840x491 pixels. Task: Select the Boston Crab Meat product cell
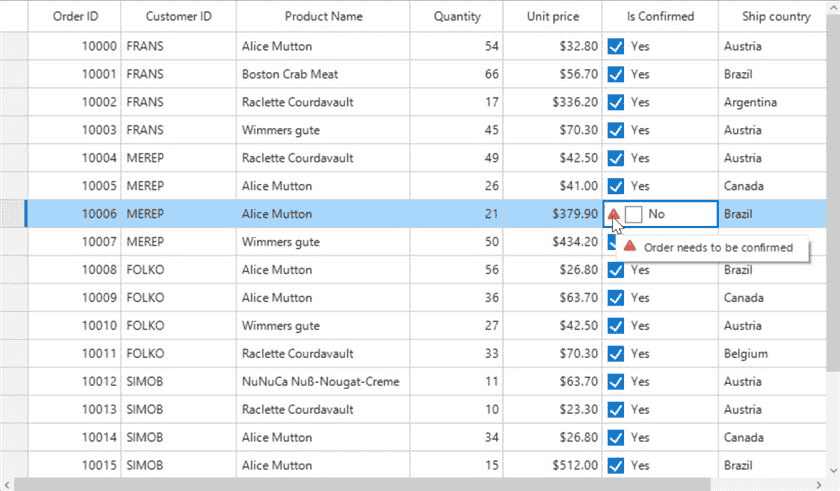[323, 74]
